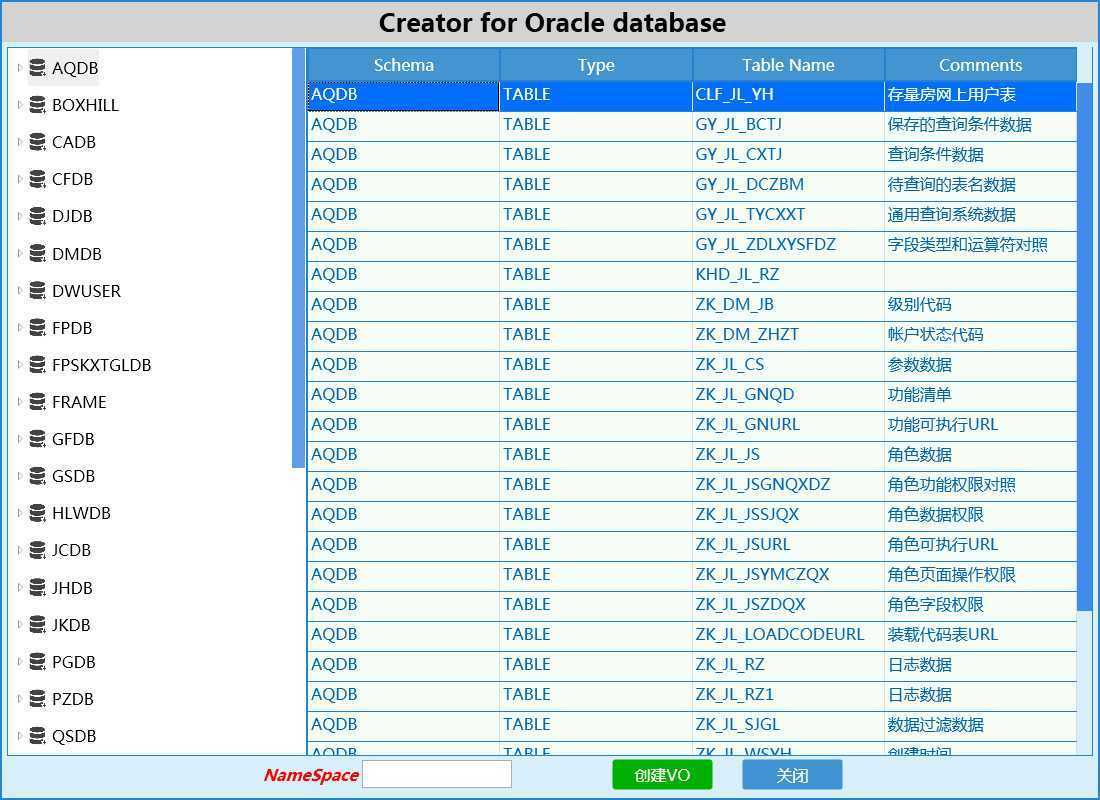The image size is (1100, 800).
Task: Select the ZK_JL_SJGL table row
Action: coord(692,725)
